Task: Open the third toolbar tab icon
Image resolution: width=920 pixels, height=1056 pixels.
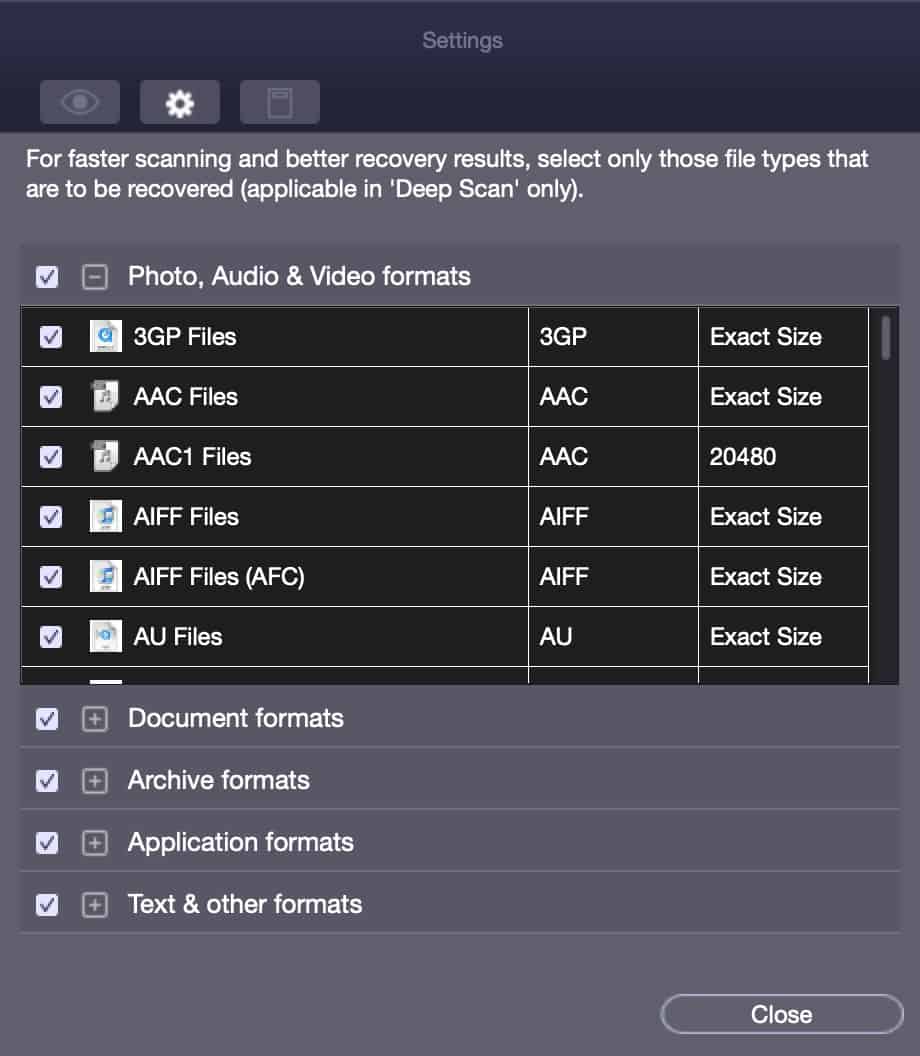Action: (280, 102)
